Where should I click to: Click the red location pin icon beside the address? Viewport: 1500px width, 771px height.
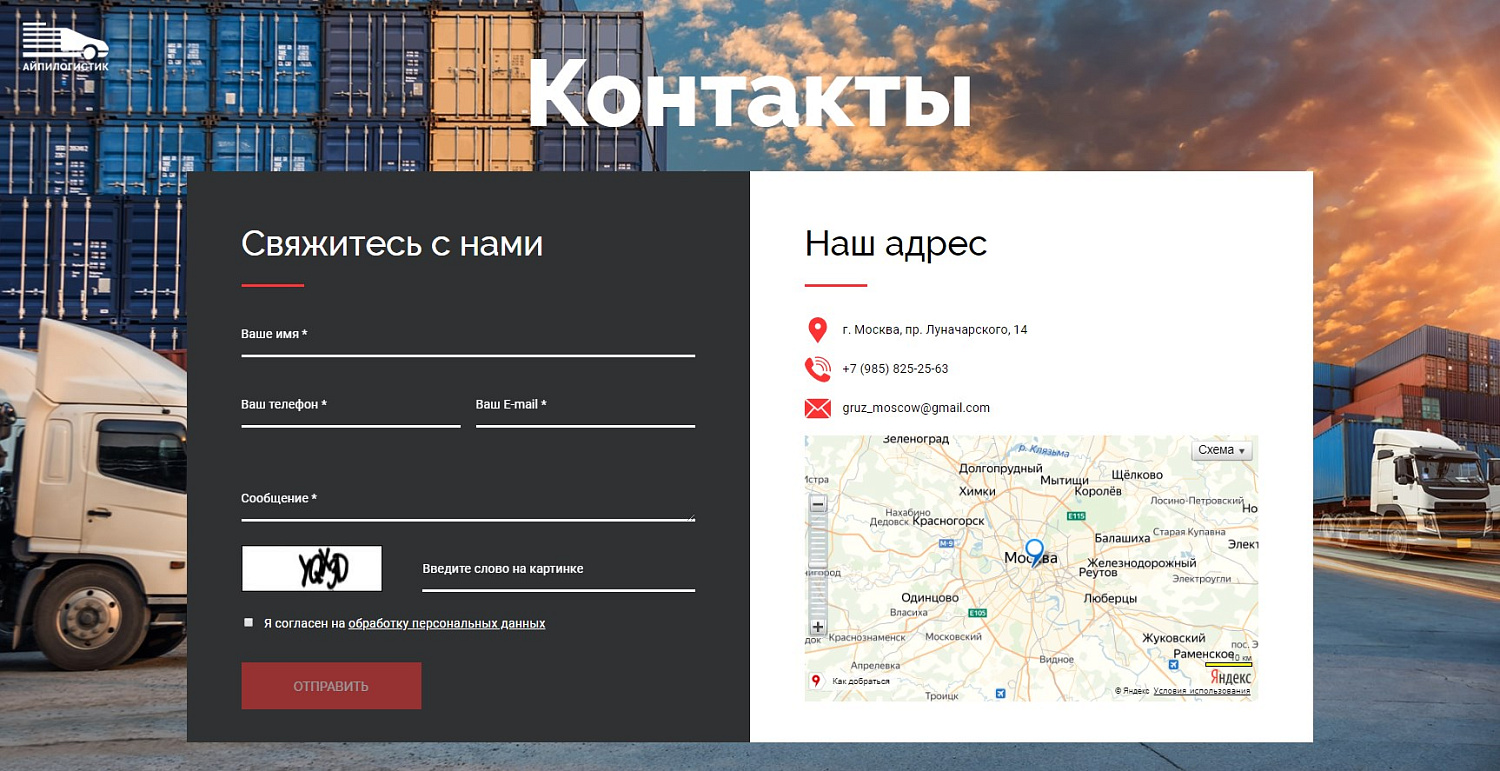817,330
